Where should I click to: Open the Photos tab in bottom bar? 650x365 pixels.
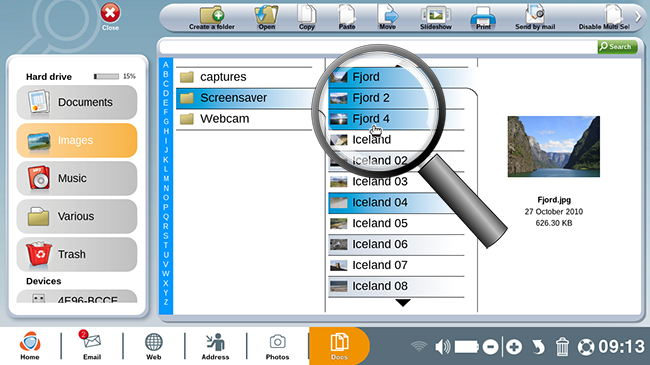pos(277,347)
